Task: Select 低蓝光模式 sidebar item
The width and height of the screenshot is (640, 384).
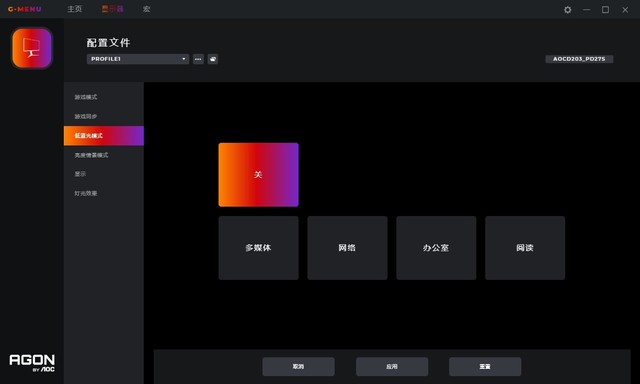Action: point(104,135)
